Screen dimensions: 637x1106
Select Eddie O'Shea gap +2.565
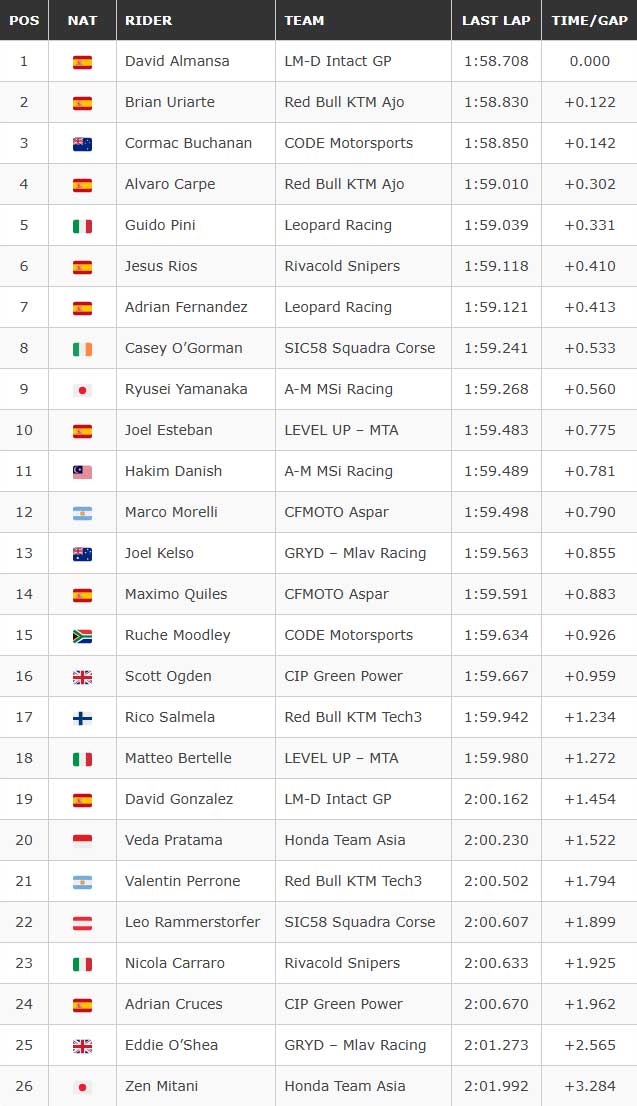590,1045
